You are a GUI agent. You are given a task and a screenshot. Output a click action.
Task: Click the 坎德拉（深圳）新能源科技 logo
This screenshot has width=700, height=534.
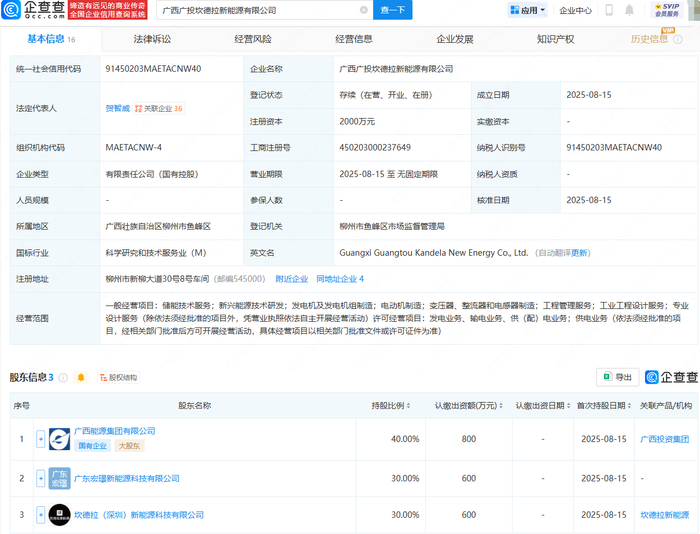pos(60,514)
